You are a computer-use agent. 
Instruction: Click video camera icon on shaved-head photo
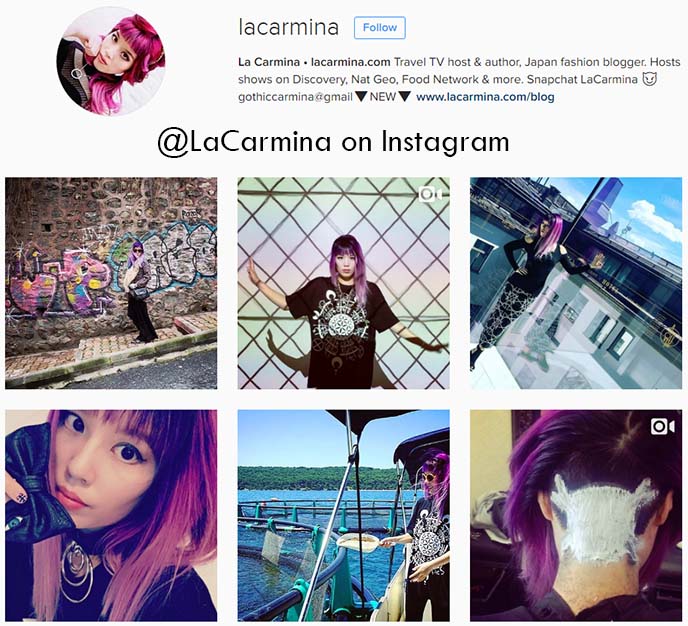[x=663, y=426]
